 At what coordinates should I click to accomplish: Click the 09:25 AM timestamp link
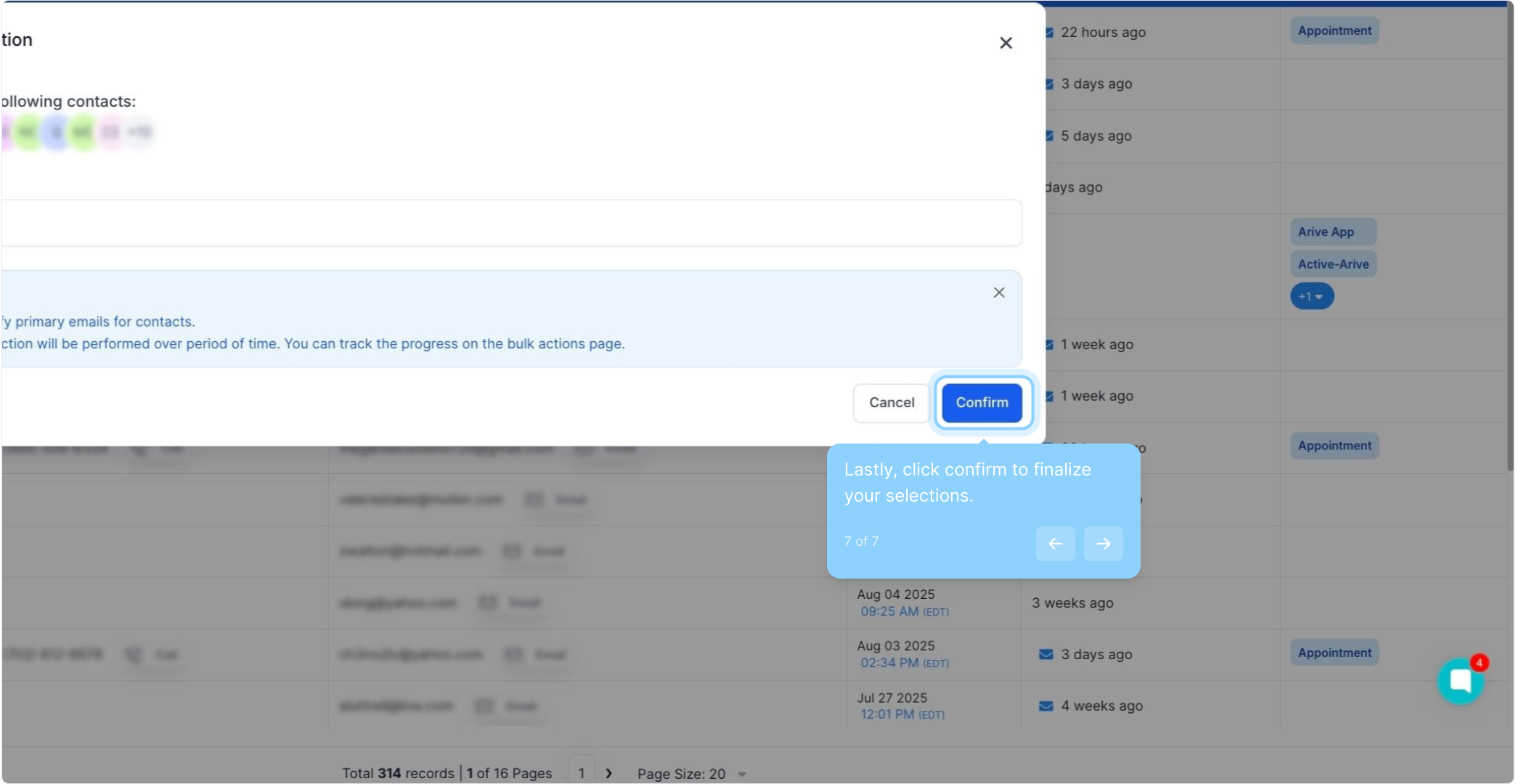click(889, 612)
